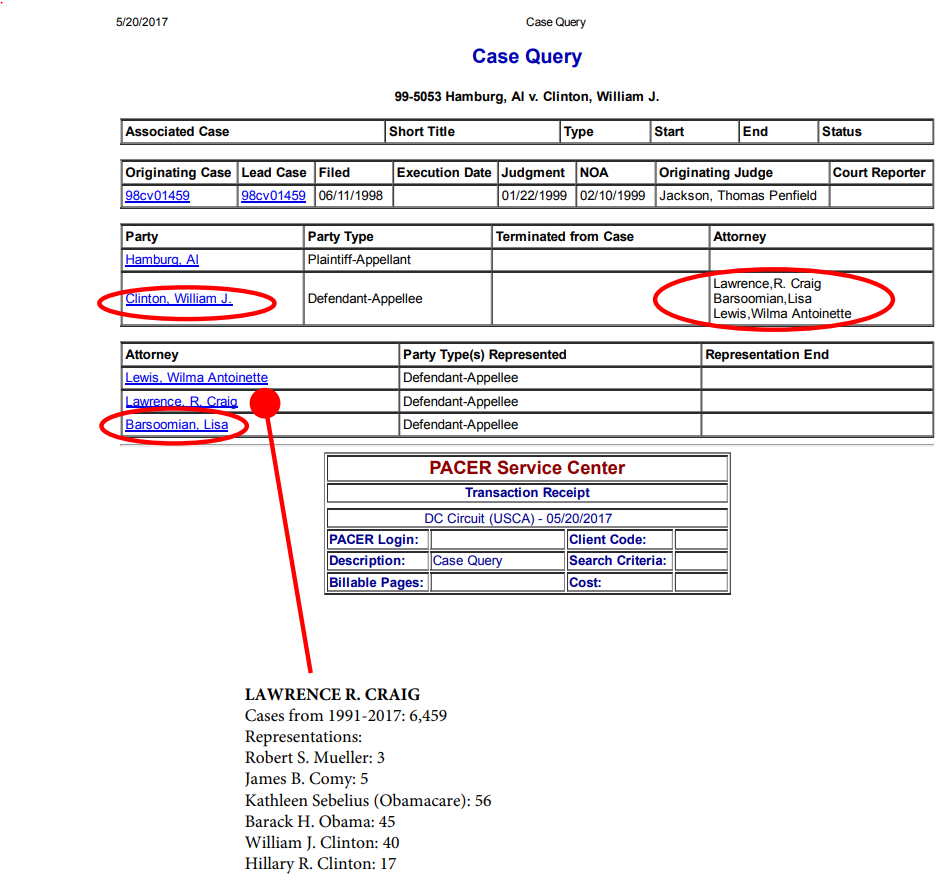Click the Short Title column header
The width and height of the screenshot is (952, 890).
[x=422, y=132]
